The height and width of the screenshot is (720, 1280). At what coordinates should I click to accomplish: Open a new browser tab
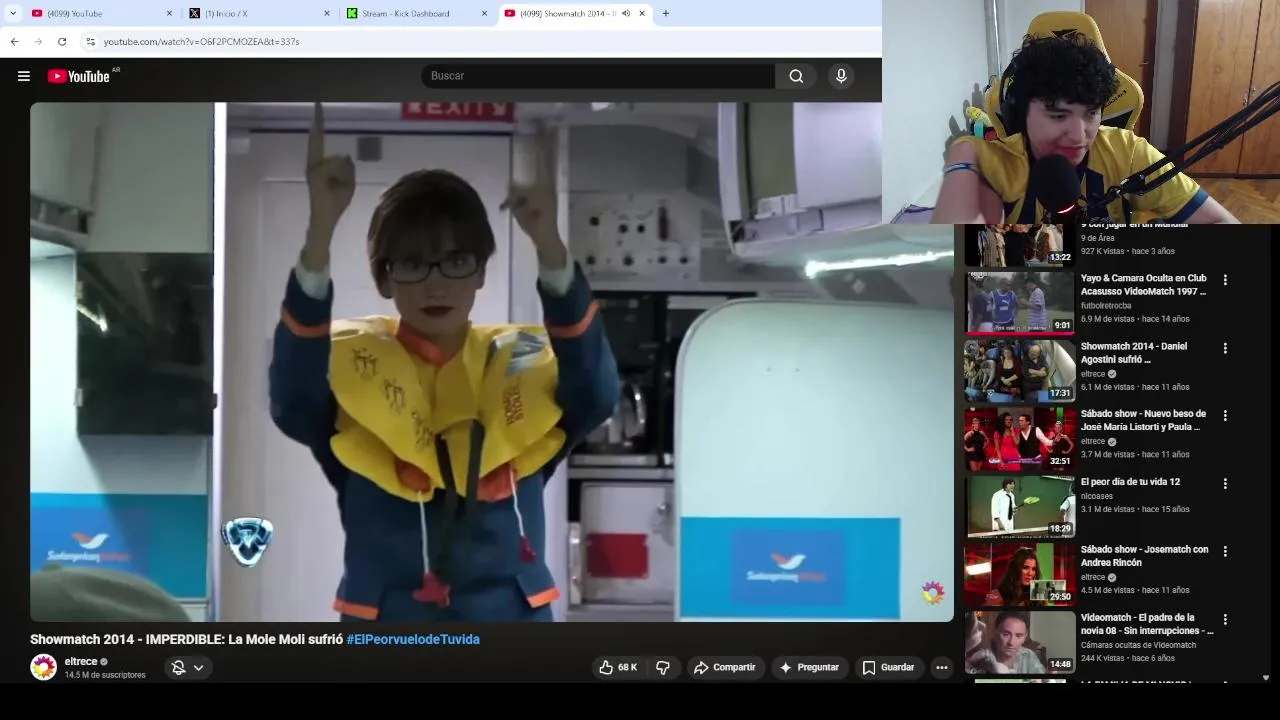pyautogui.click(x=666, y=13)
